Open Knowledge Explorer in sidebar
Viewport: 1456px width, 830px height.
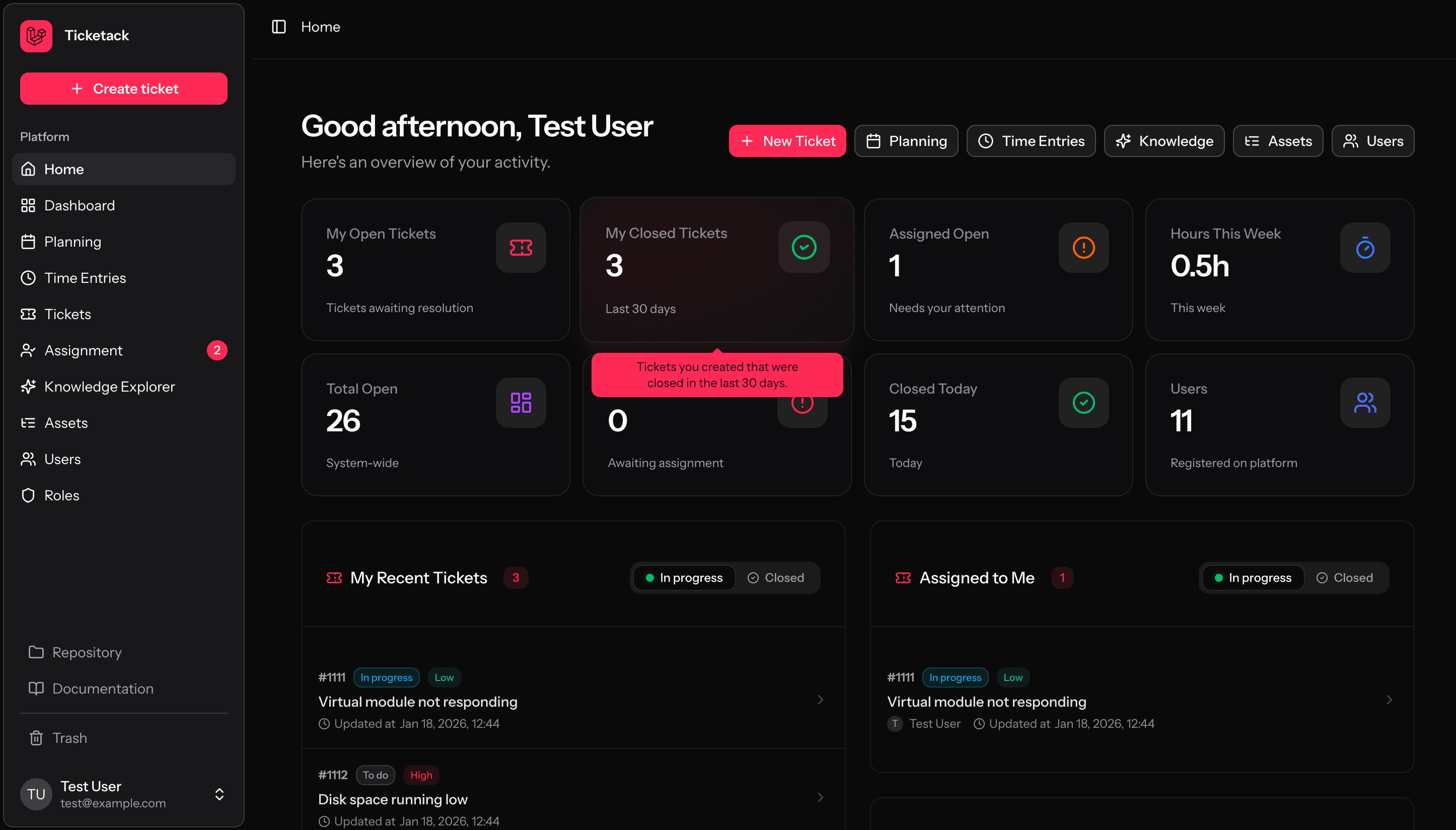tap(109, 387)
